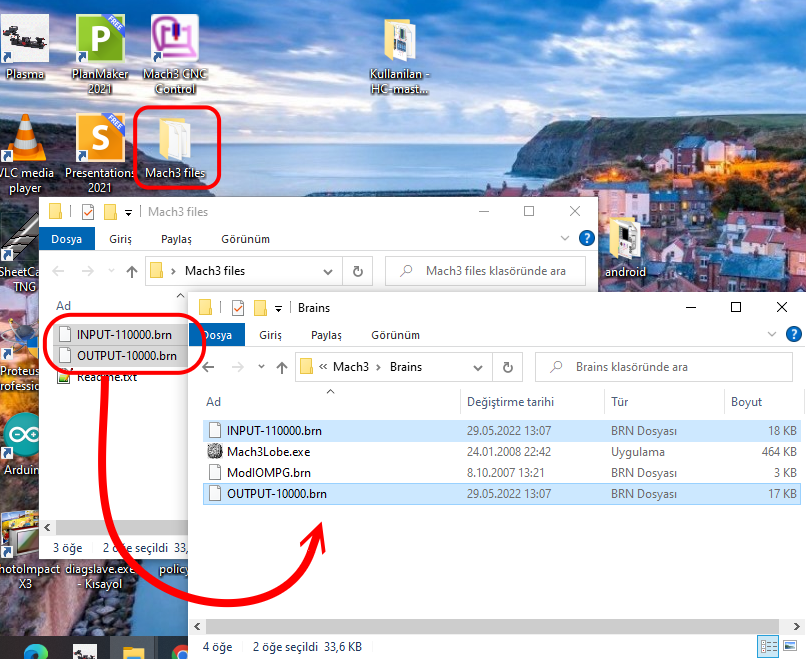Click the Plasma desktop shortcut icon
Screen dimensions: 806x659
click(25, 40)
